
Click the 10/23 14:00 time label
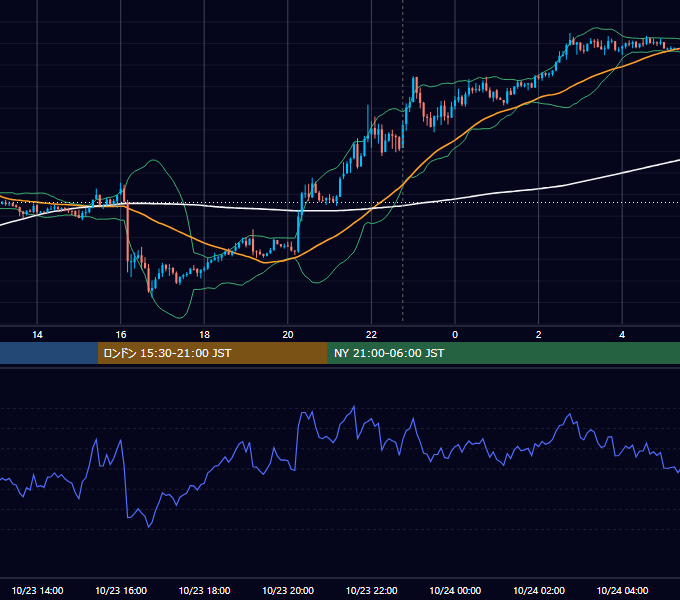pos(37,590)
